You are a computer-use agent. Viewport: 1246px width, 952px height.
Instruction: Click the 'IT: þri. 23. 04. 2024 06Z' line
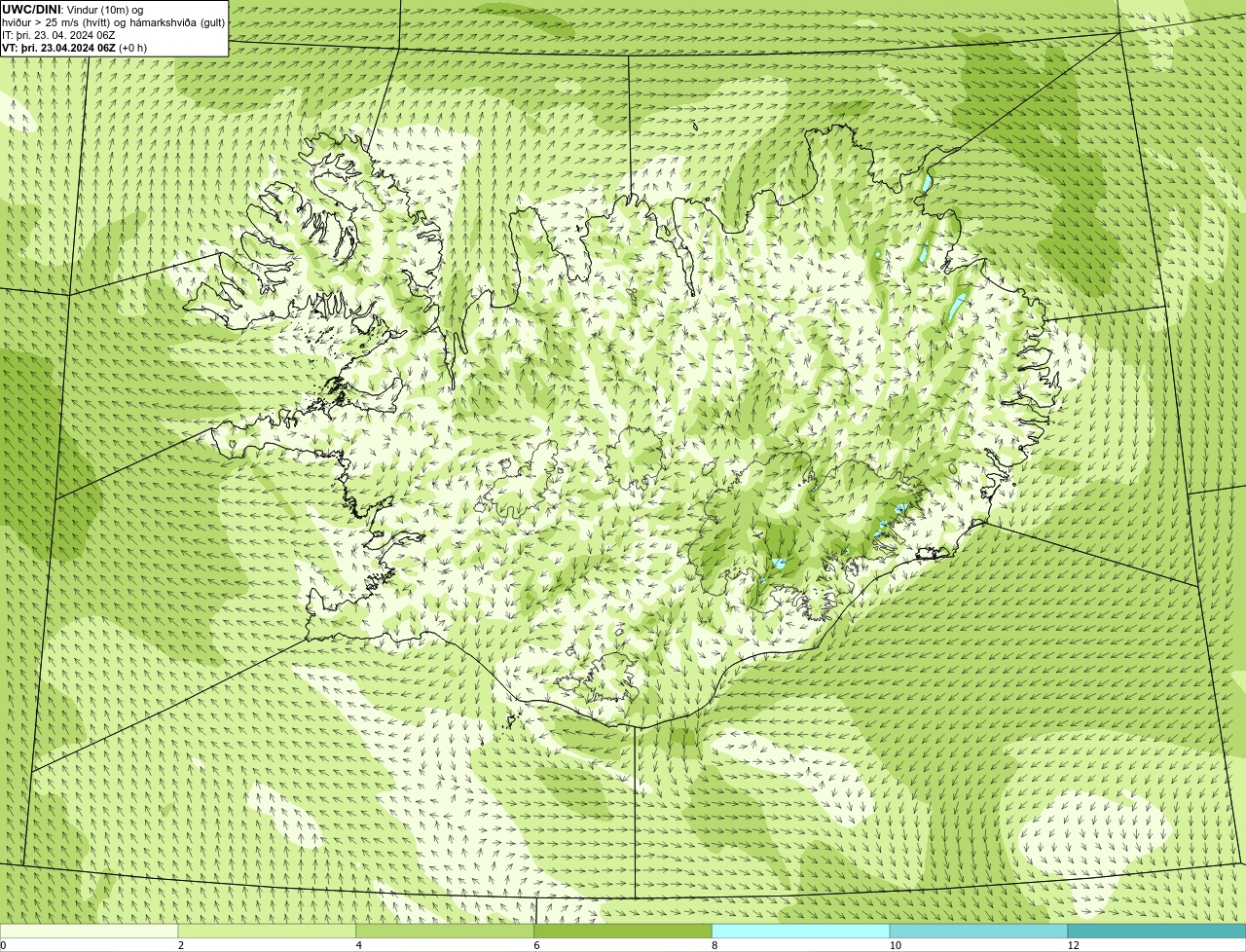58,35
